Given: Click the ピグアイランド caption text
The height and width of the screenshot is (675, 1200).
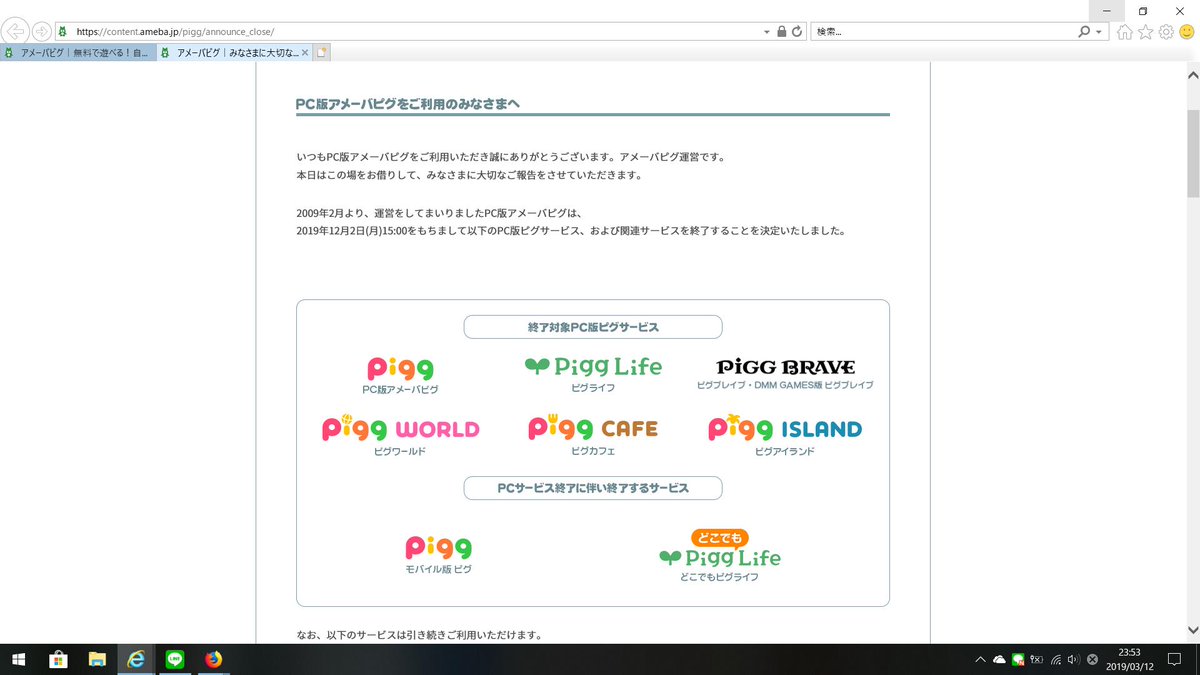Looking at the screenshot, I should click(x=785, y=452).
